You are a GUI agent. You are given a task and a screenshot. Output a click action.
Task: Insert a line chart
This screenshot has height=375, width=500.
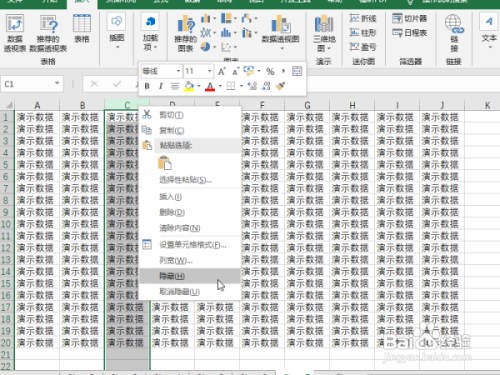206,33
